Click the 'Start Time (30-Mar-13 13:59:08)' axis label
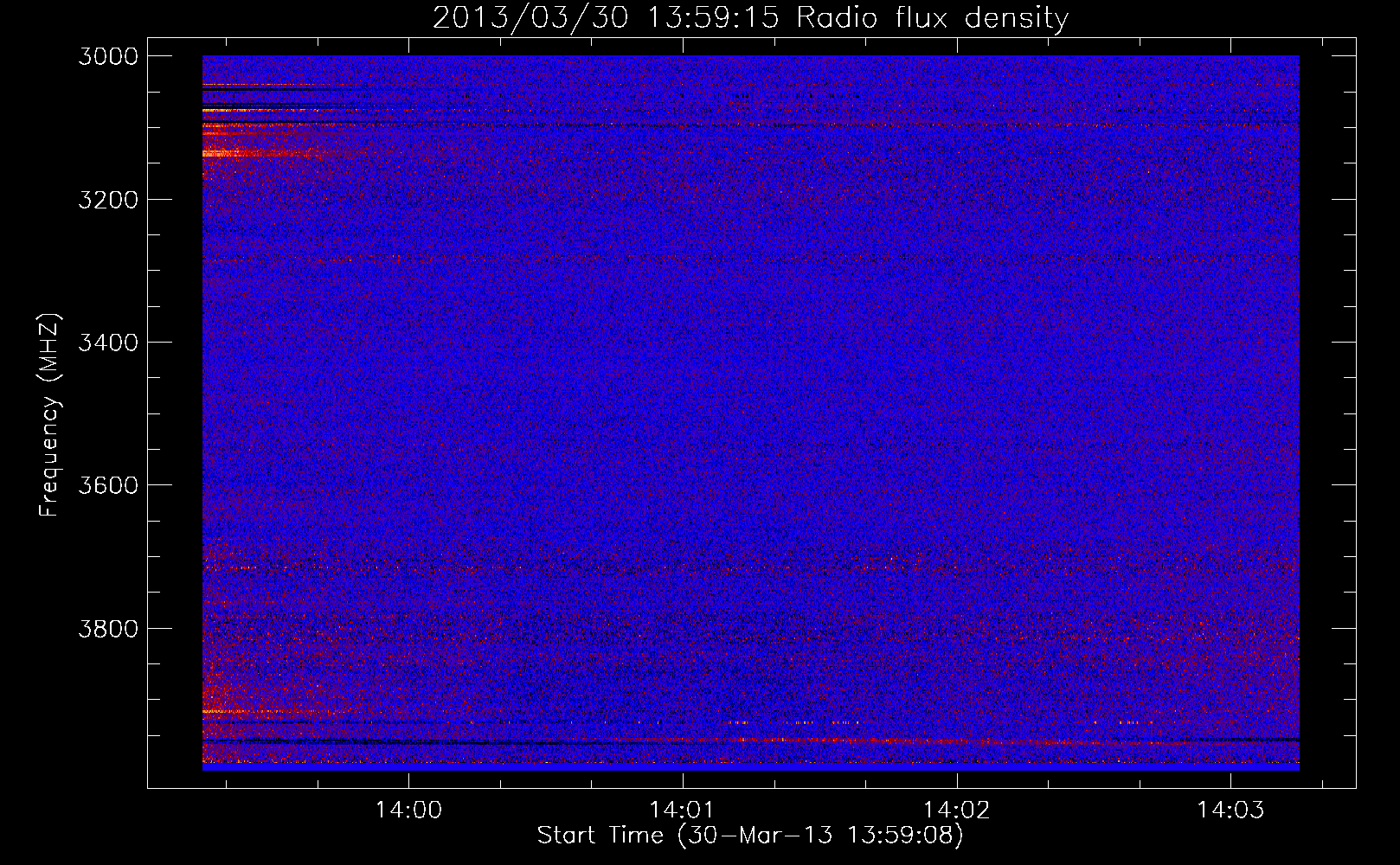Image resolution: width=1400 pixels, height=865 pixels. [x=750, y=836]
